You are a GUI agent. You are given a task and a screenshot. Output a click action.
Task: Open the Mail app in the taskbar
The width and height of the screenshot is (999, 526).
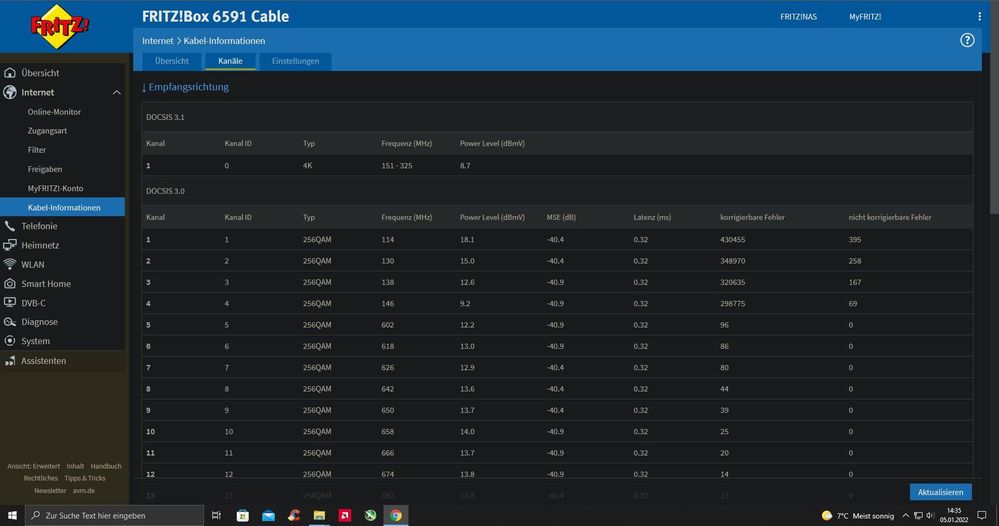point(268,515)
